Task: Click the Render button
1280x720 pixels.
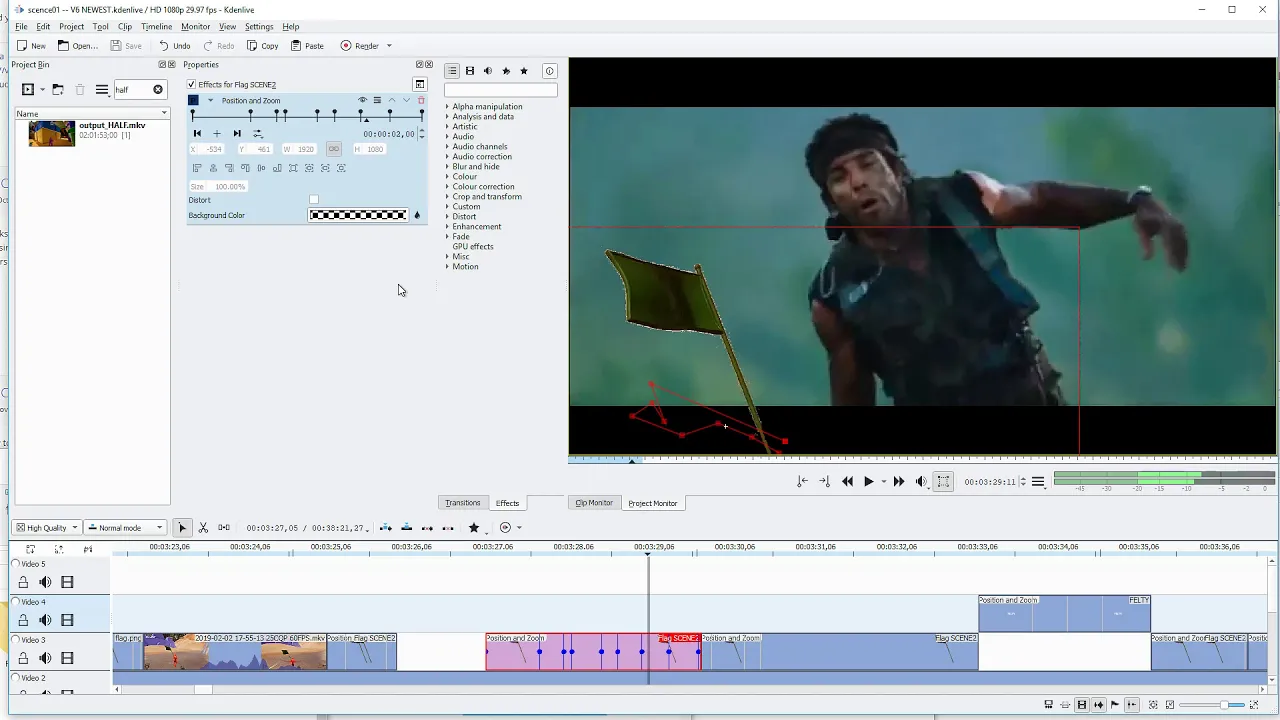Action: 360,46
